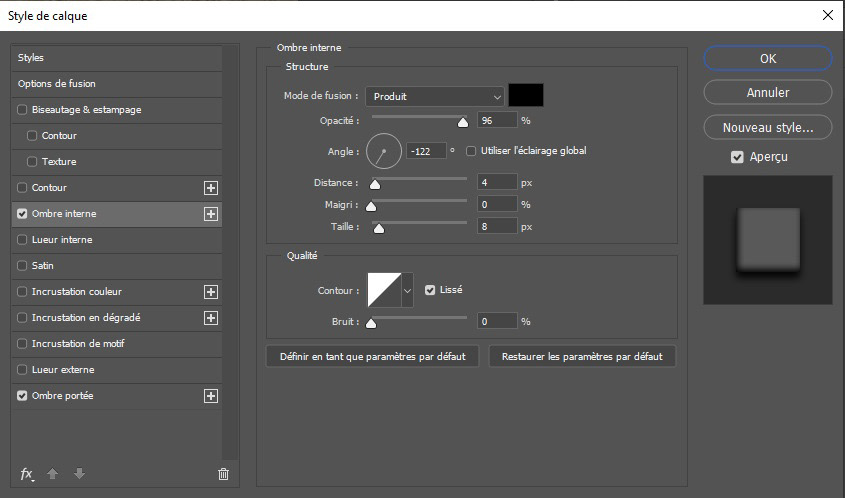
Task: Enable the Texture checkbox
Action: [32, 161]
